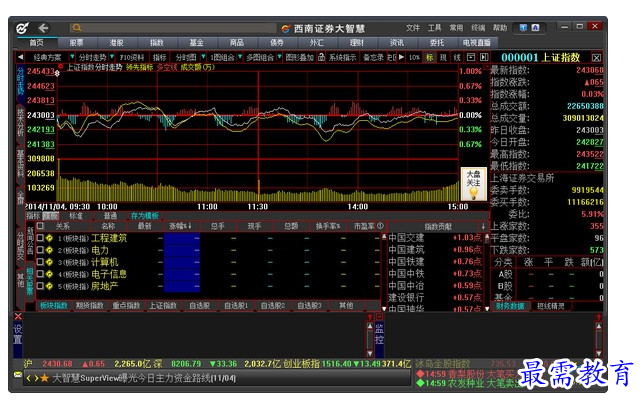Check the box for 电力 row
642x405 pixels.
click(40, 250)
